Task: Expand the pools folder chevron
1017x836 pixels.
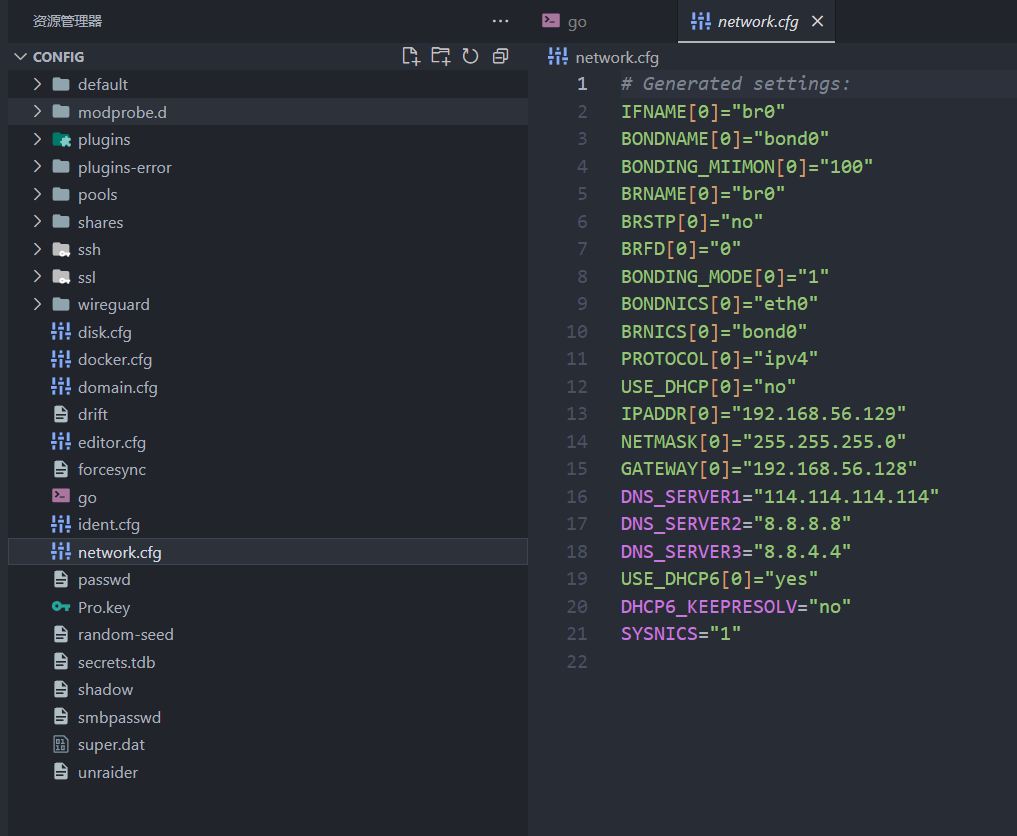Action: 37,195
